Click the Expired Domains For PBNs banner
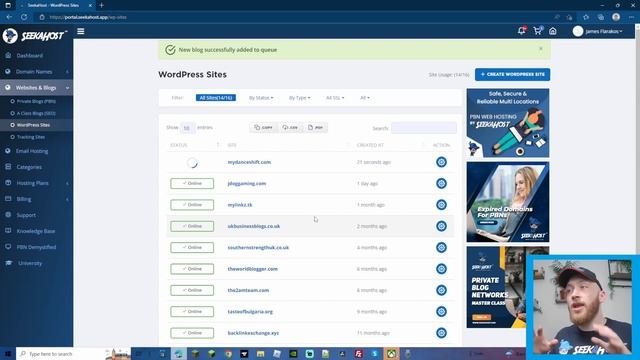This screenshot has height=360, width=640. pos(508,202)
